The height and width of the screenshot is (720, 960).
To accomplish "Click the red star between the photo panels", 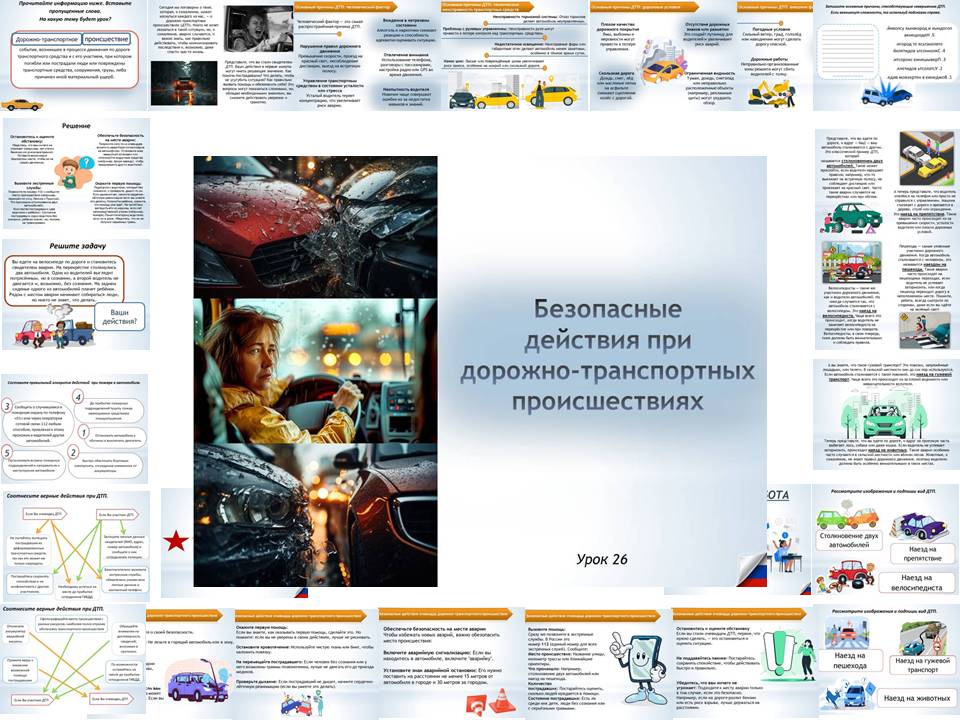I will tap(177, 540).
